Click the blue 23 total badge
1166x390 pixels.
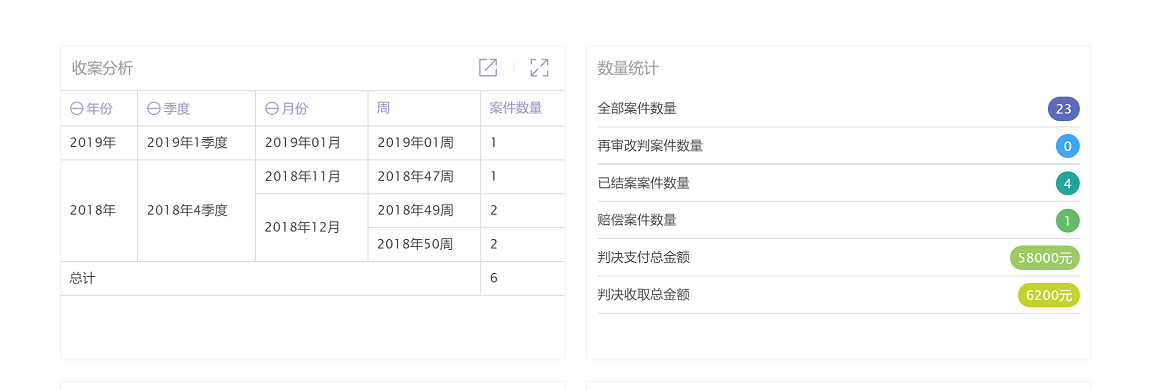pyautogui.click(x=1063, y=109)
